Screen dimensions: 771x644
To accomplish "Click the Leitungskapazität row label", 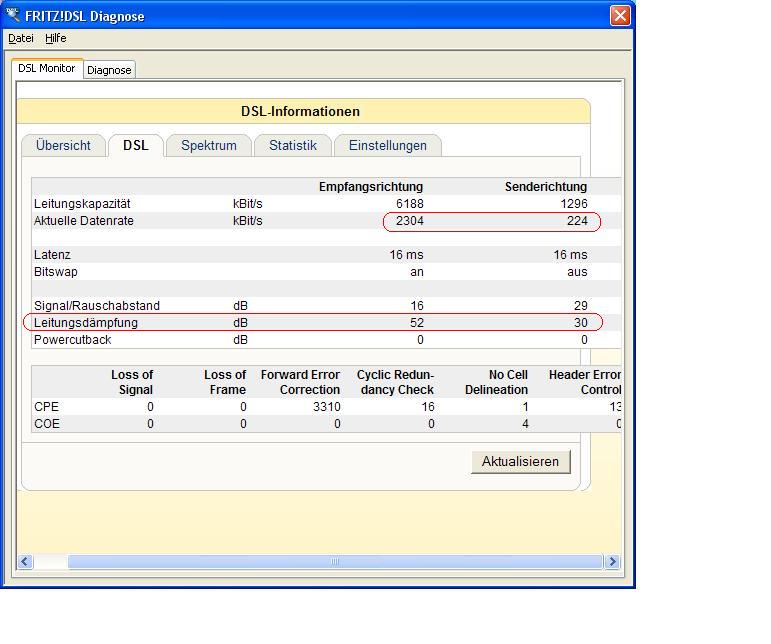I will (x=82, y=204).
